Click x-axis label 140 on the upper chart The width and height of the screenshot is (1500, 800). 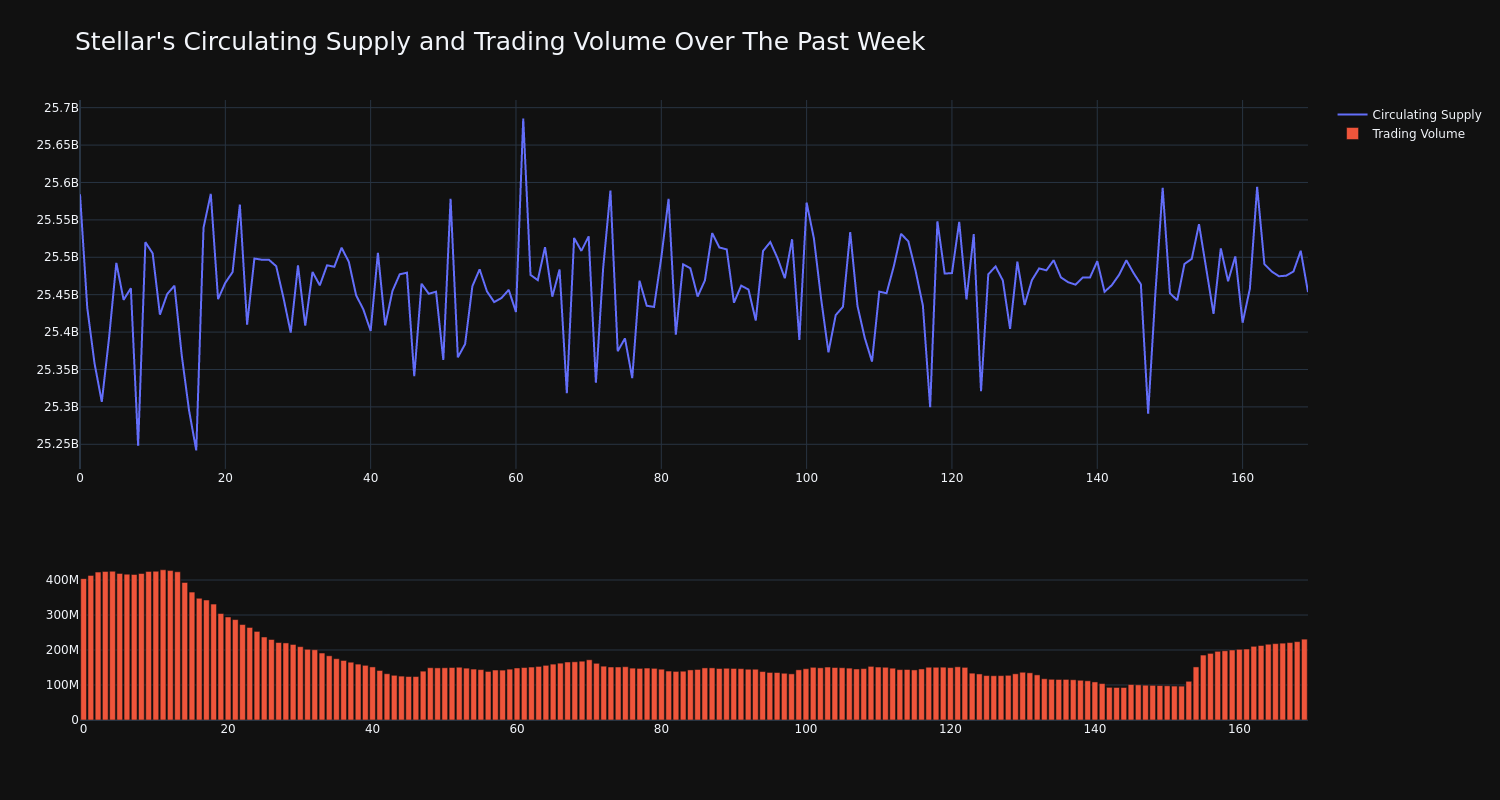point(1097,478)
